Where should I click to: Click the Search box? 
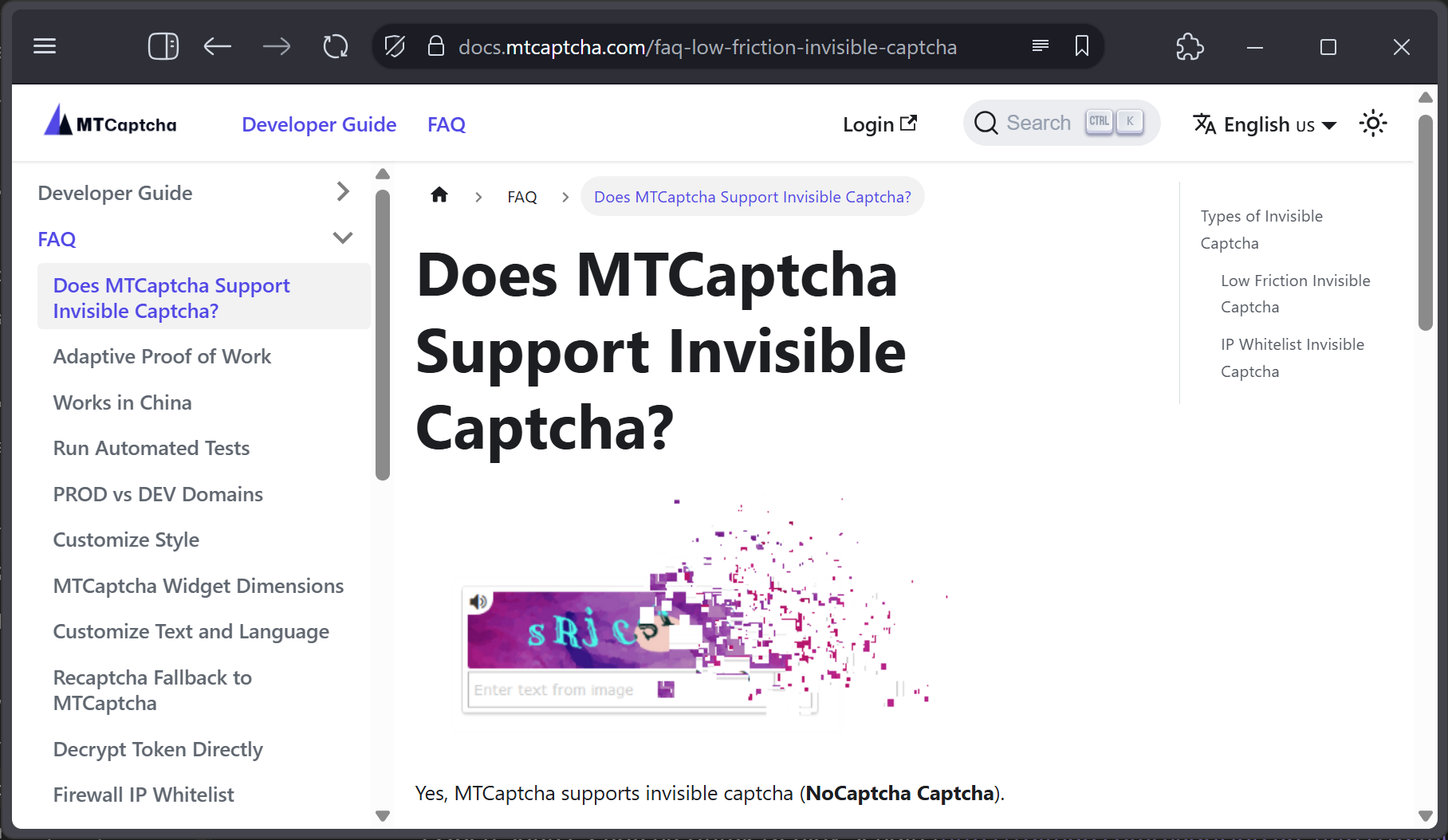click(1061, 123)
